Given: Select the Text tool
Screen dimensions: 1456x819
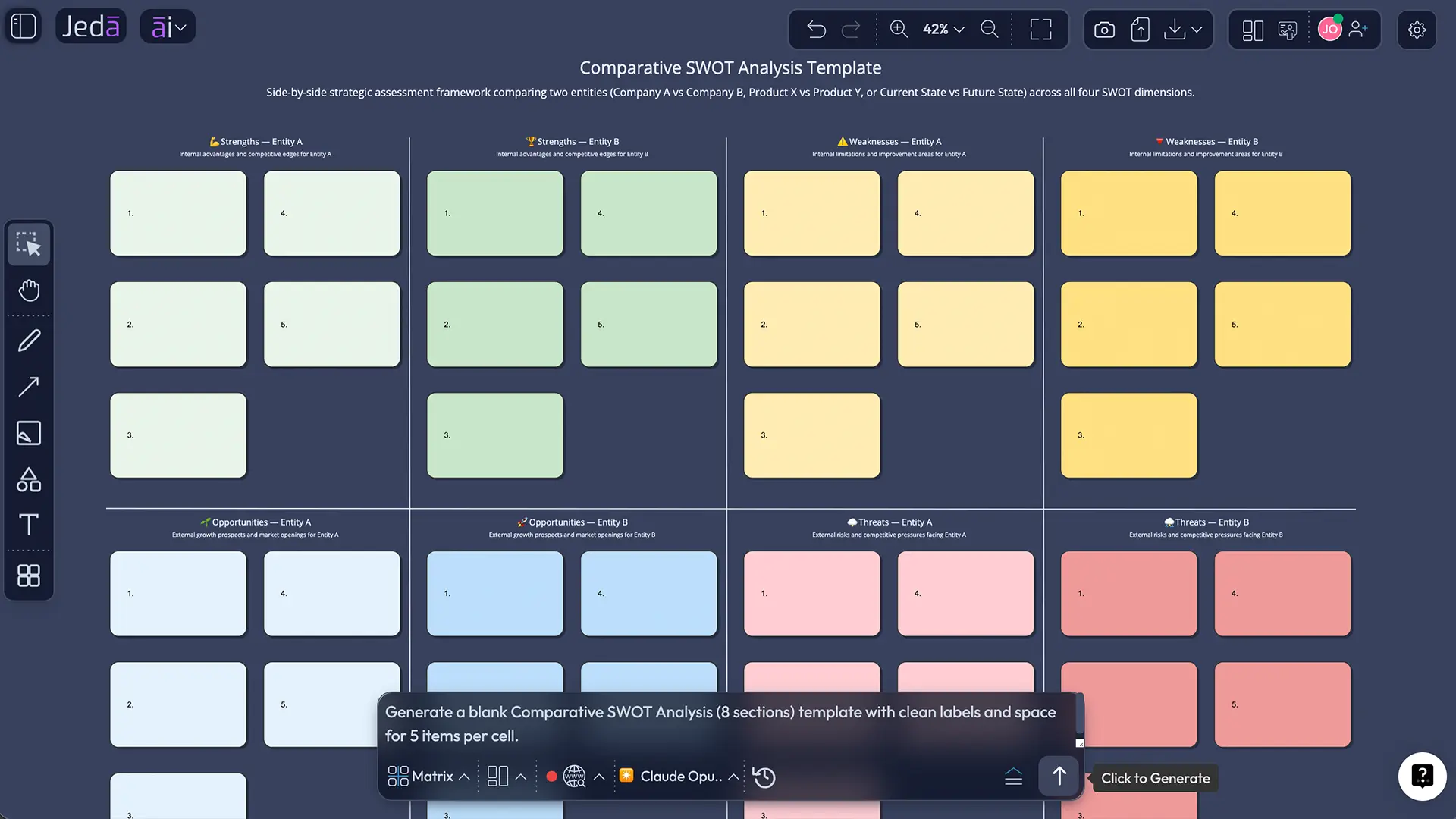Looking at the screenshot, I should click(29, 525).
